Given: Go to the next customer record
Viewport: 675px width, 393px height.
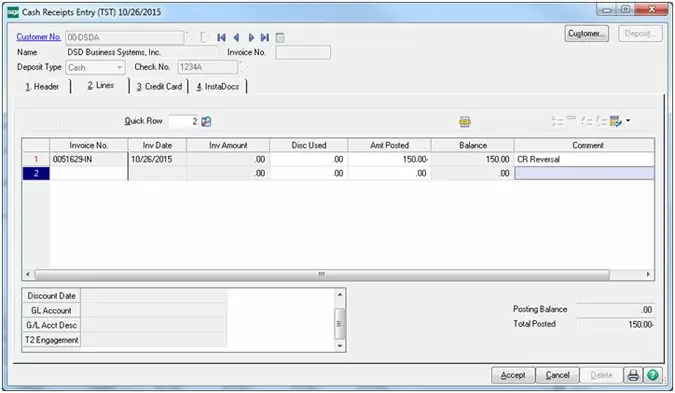Looking at the screenshot, I should click(251, 37).
